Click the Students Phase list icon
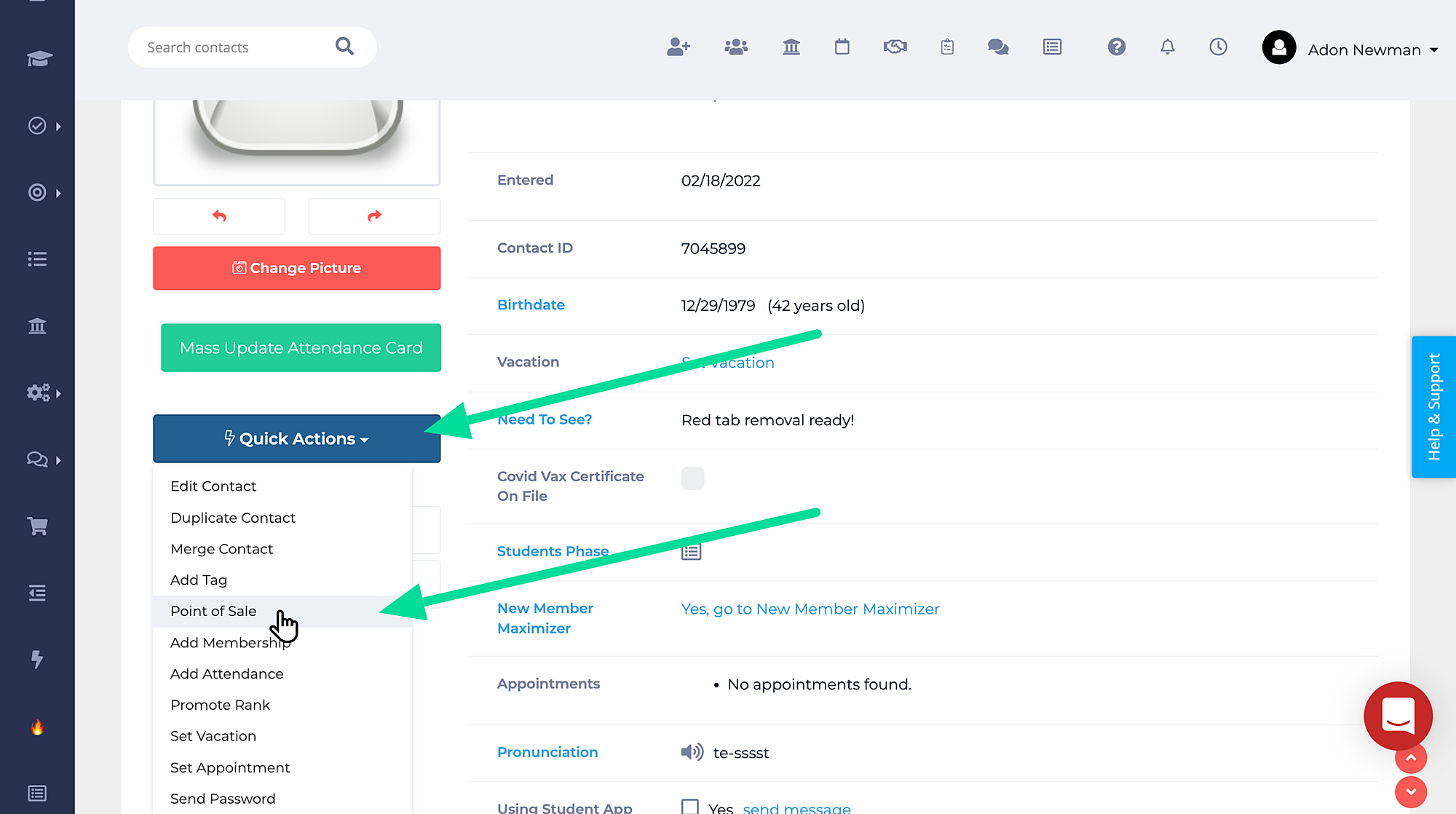 (x=690, y=551)
